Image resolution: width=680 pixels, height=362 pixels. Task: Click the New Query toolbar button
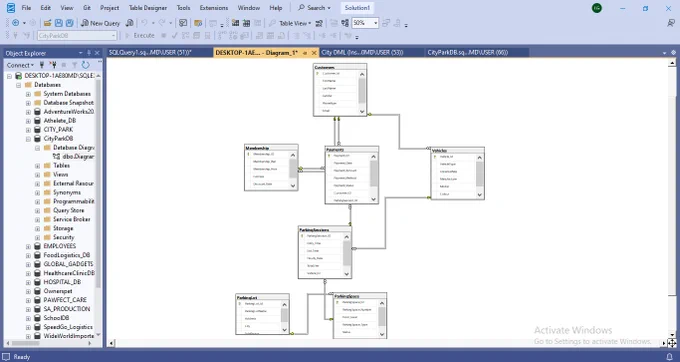[100, 23]
